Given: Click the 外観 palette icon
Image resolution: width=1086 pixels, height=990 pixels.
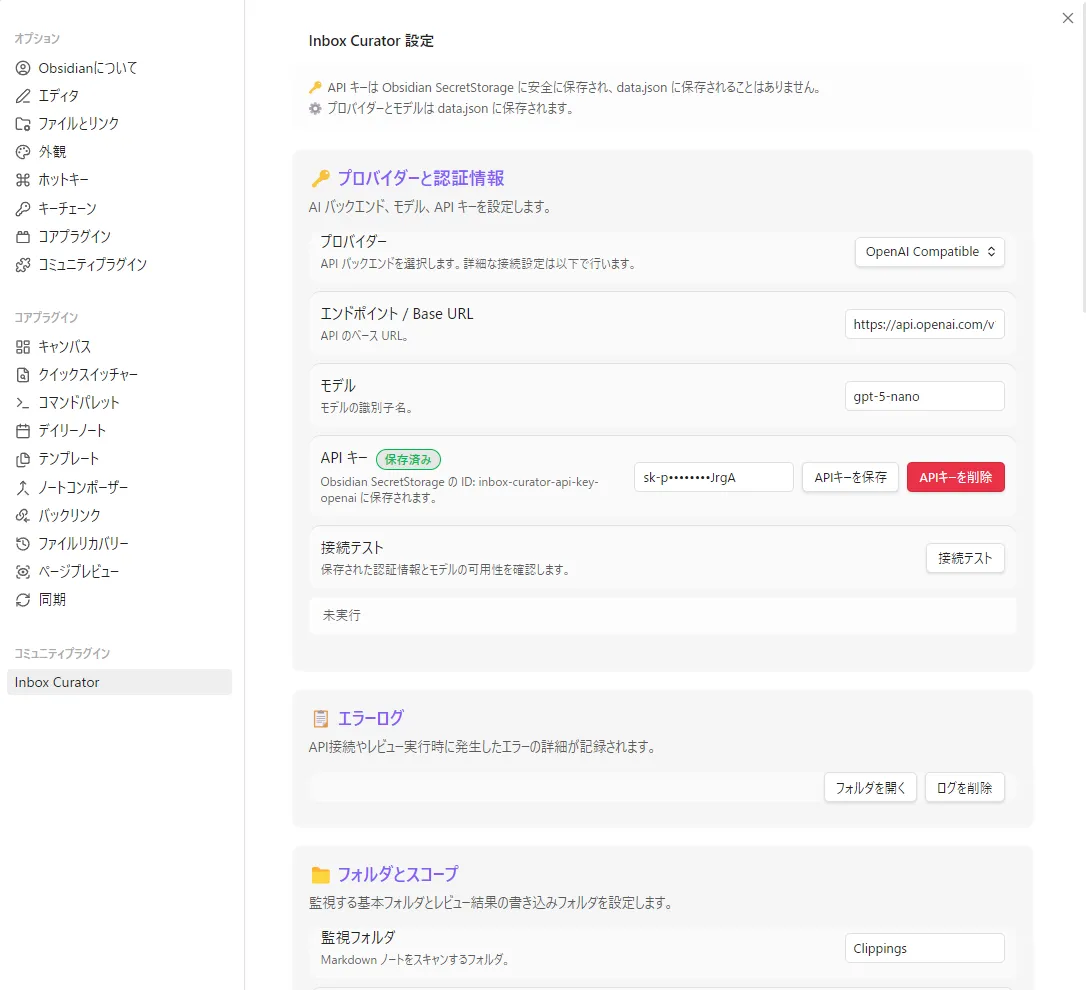Looking at the screenshot, I should point(23,152).
